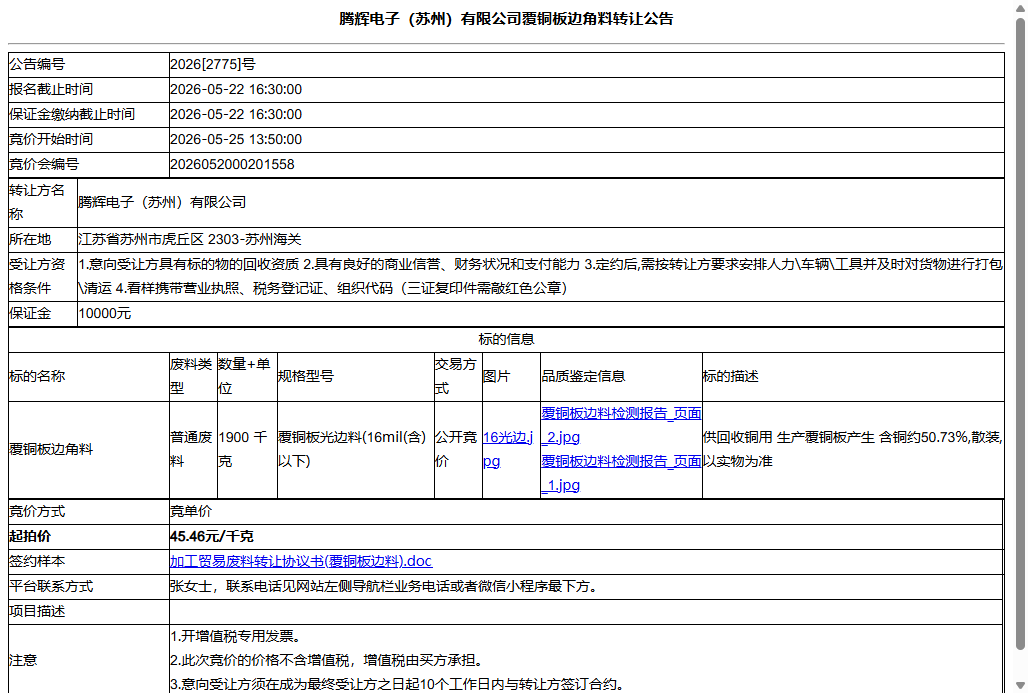Click the 保证金 label
This screenshot has height=693, width=1028.
pos(30,313)
